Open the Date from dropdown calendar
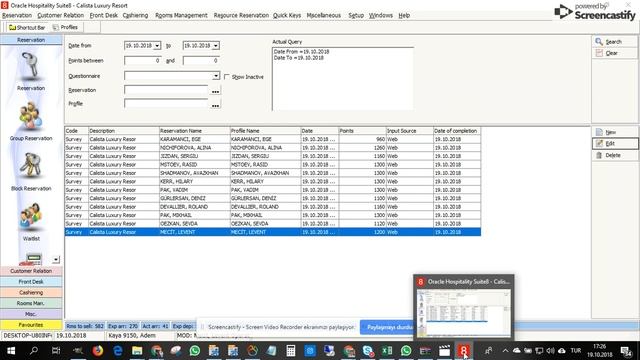This screenshot has width=640, height=360. (x=157, y=46)
